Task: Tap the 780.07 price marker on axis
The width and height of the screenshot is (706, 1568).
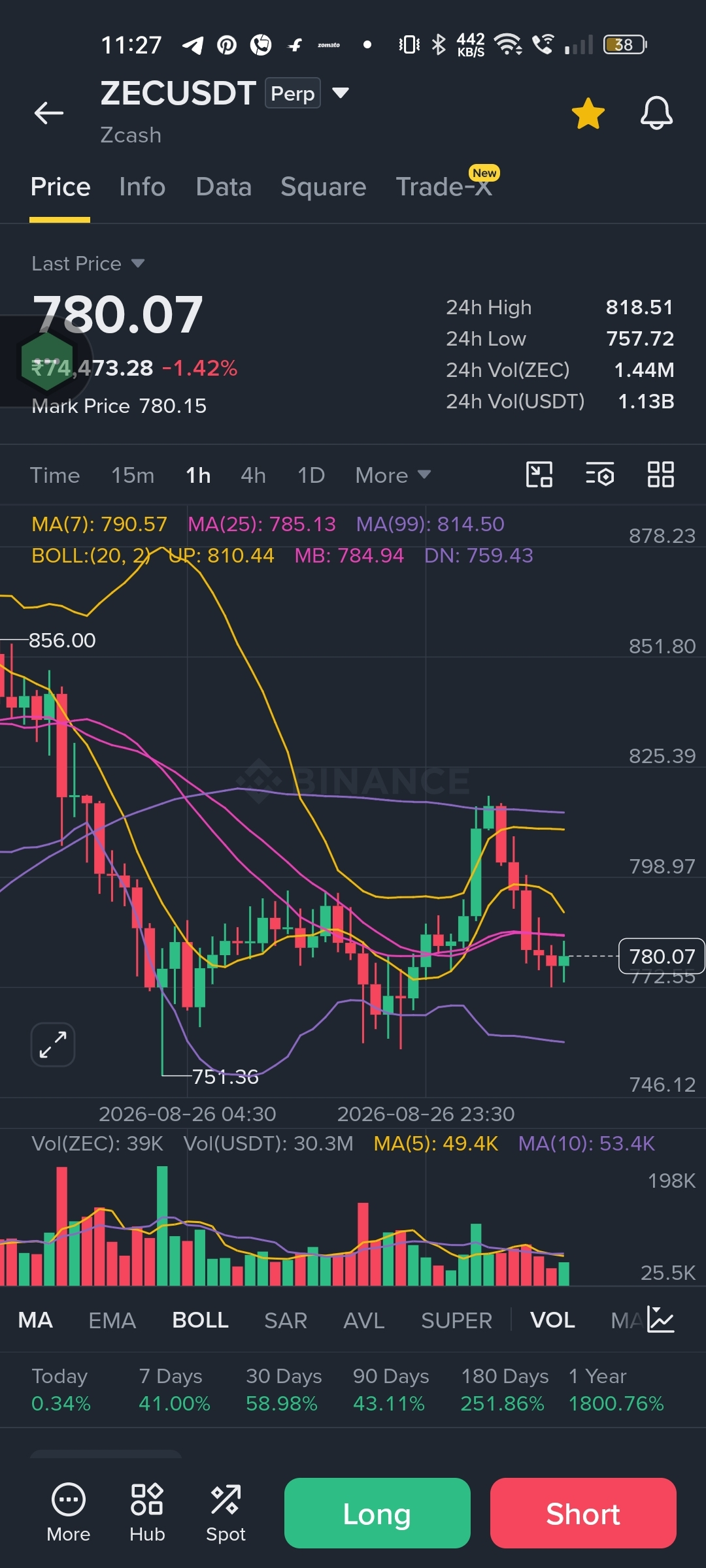Action: tap(662, 956)
